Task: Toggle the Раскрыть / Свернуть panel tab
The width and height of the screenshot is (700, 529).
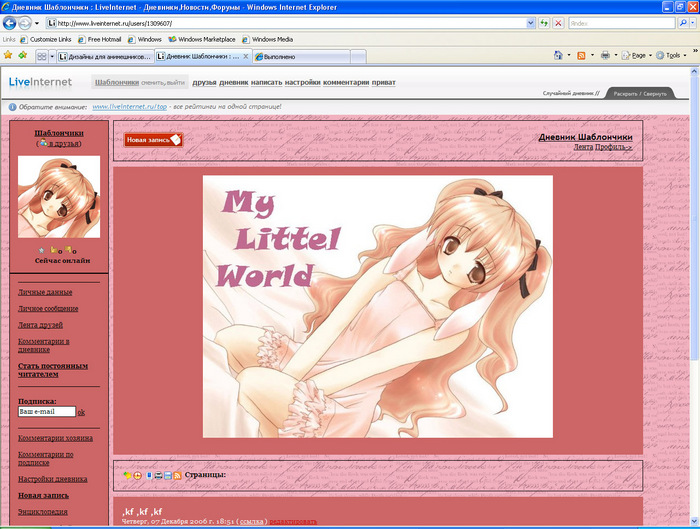Action: point(640,94)
